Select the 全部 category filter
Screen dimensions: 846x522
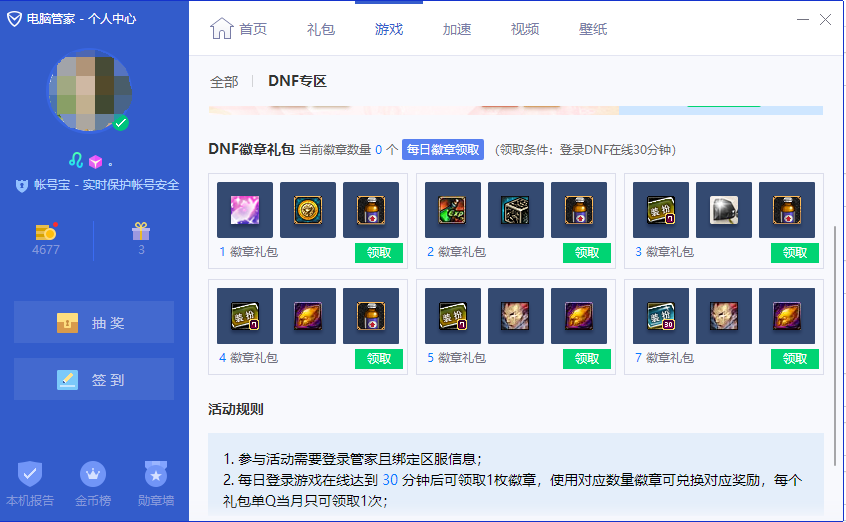(224, 82)
